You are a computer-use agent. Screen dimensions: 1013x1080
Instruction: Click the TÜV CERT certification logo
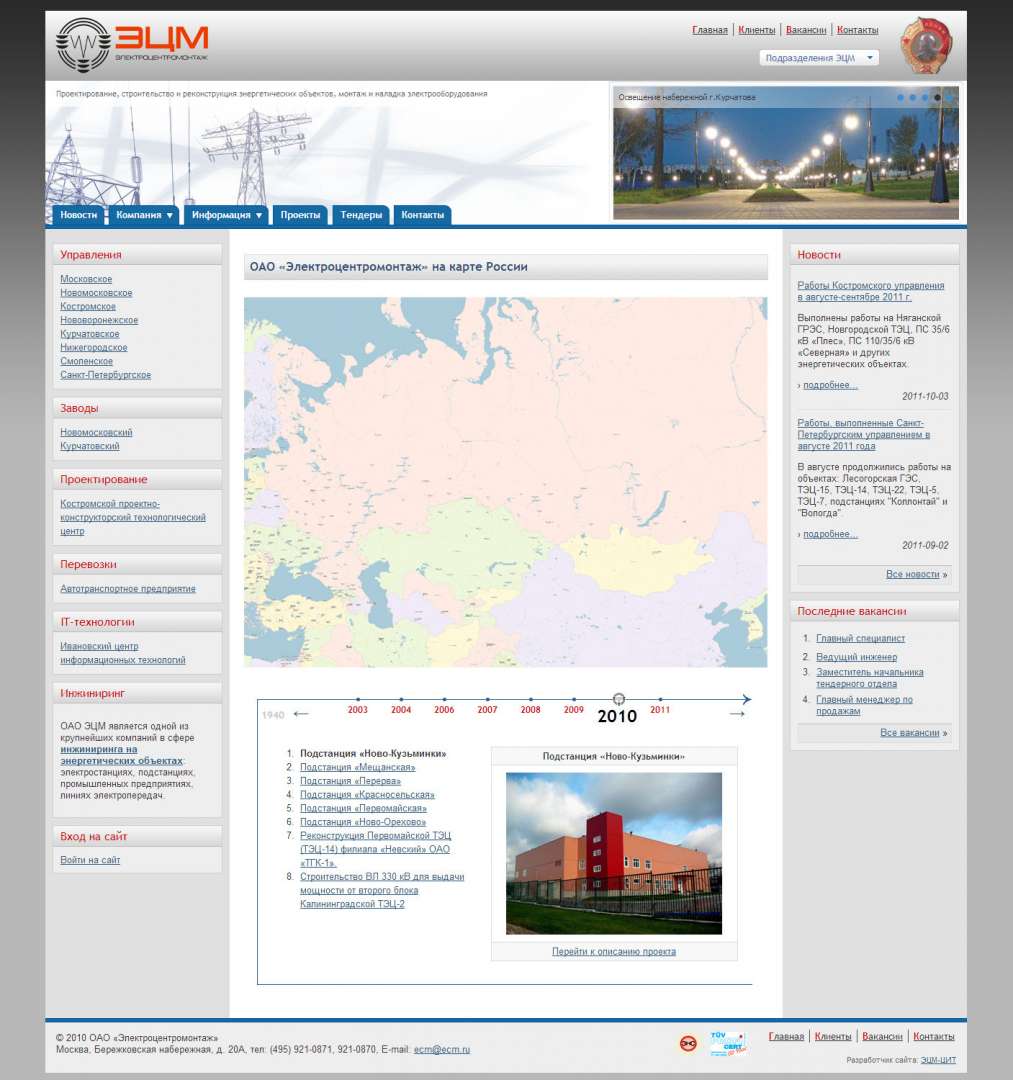tap(727, 1043)
